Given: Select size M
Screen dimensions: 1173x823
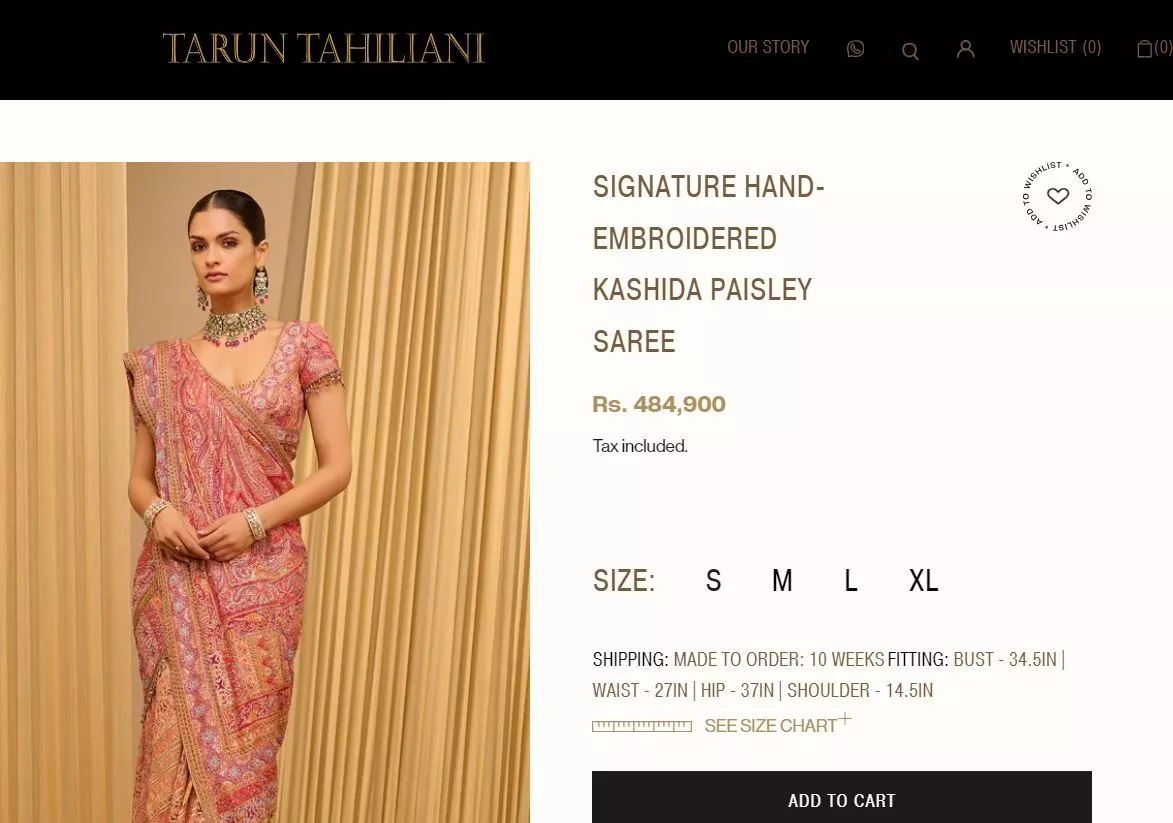Looking at the screenshot, I should tap(782, 581).
